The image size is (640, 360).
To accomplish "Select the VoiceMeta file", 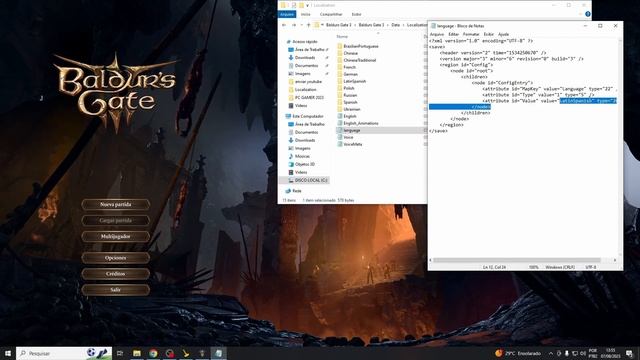I will click(x=353, y=144).
